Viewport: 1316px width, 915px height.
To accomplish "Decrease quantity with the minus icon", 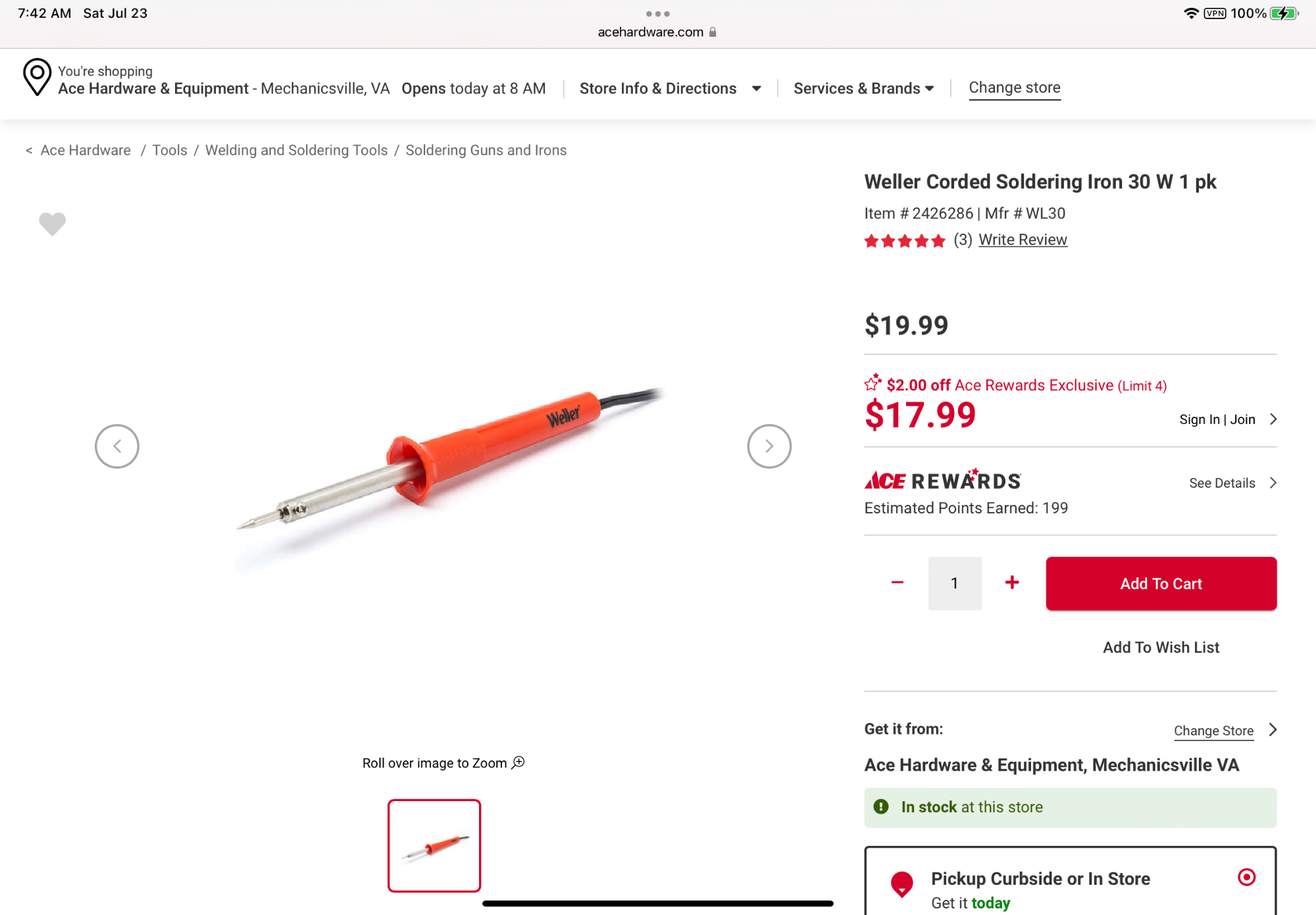I will (897, 583).
